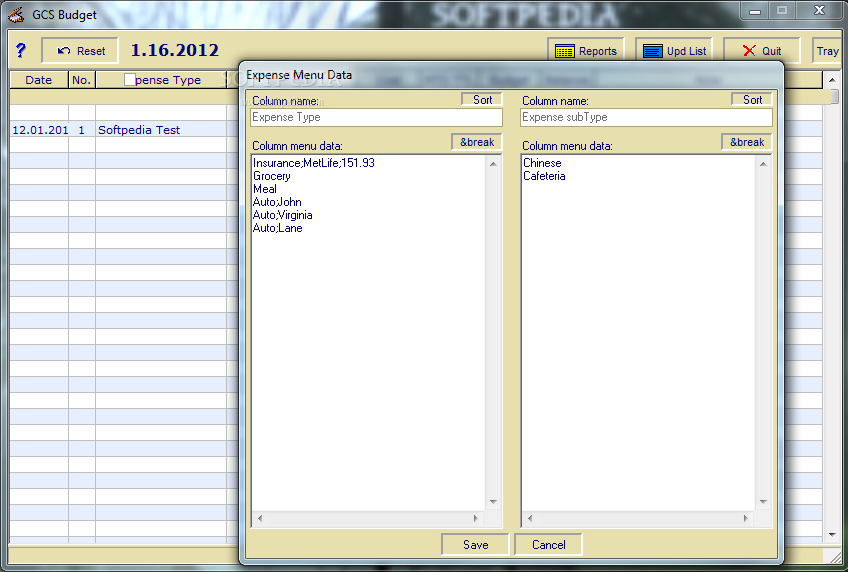This screenshot has height=572, width=848.
Task: Click the Reset button
Action: point(80,51)
